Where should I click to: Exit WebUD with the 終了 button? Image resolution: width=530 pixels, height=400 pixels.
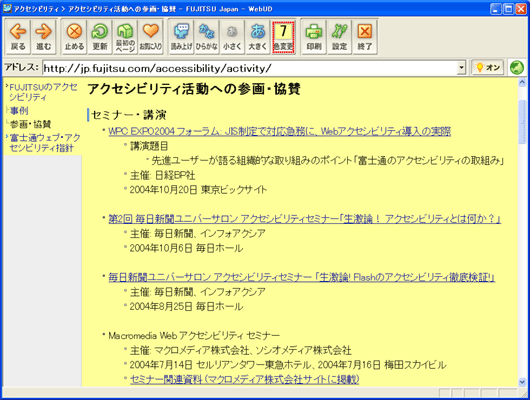pyautogui.click(x=365, y=37)
